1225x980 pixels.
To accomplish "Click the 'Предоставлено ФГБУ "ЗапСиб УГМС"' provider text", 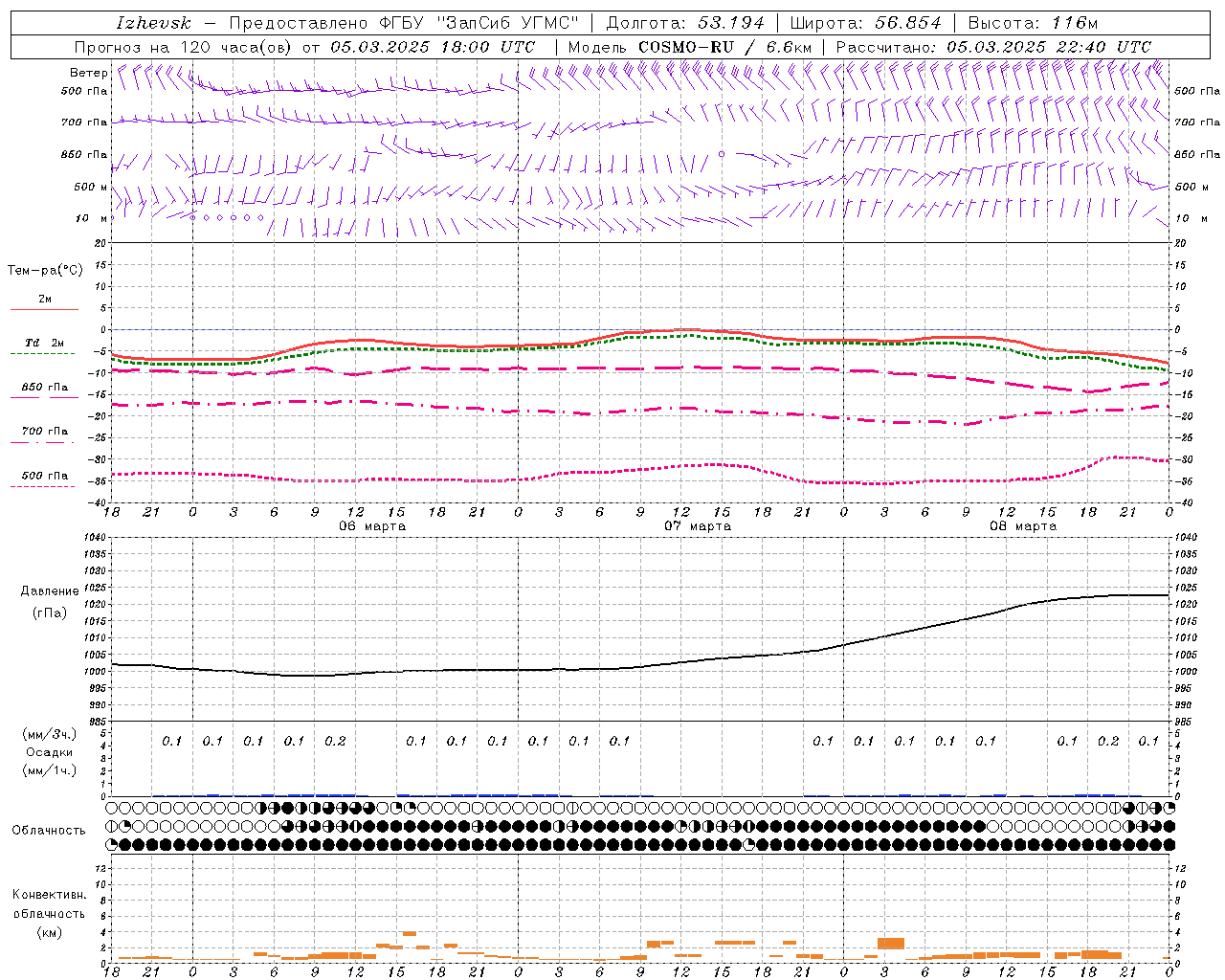I will pos(404,23).
